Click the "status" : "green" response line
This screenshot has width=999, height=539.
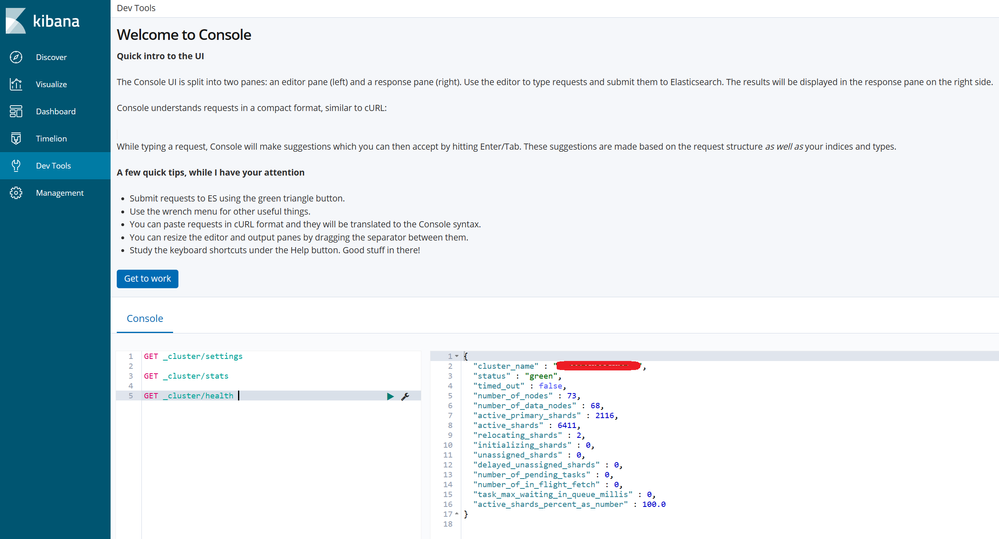point(517,376)
